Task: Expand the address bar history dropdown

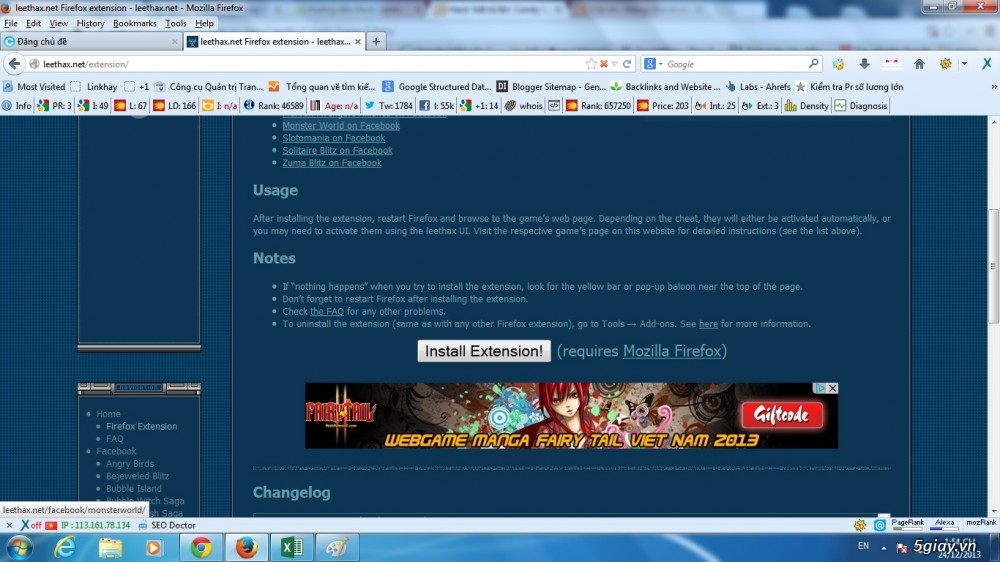Action: point(614,64)
